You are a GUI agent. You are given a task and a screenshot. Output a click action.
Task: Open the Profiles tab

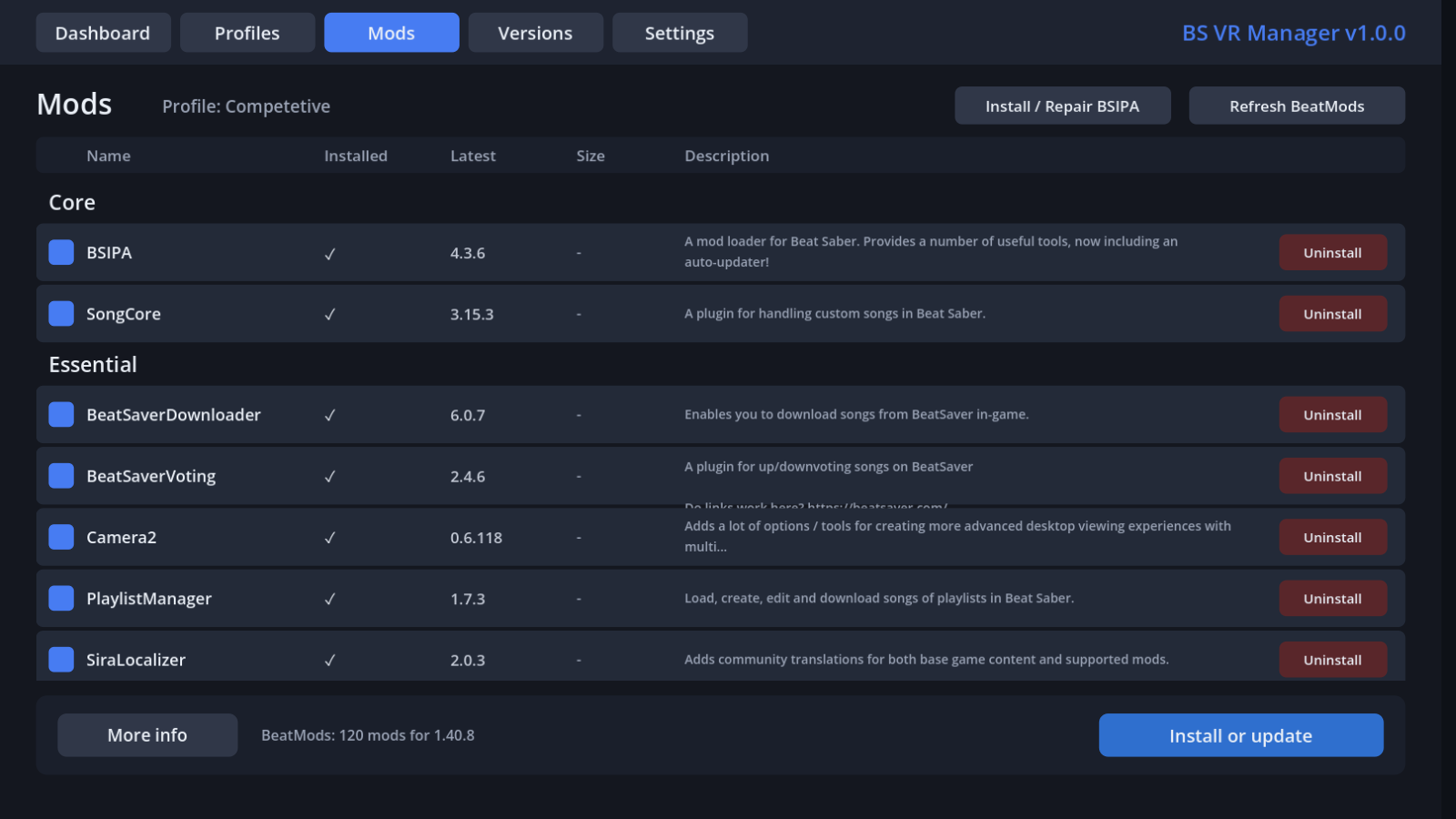(x=248, y=33)
